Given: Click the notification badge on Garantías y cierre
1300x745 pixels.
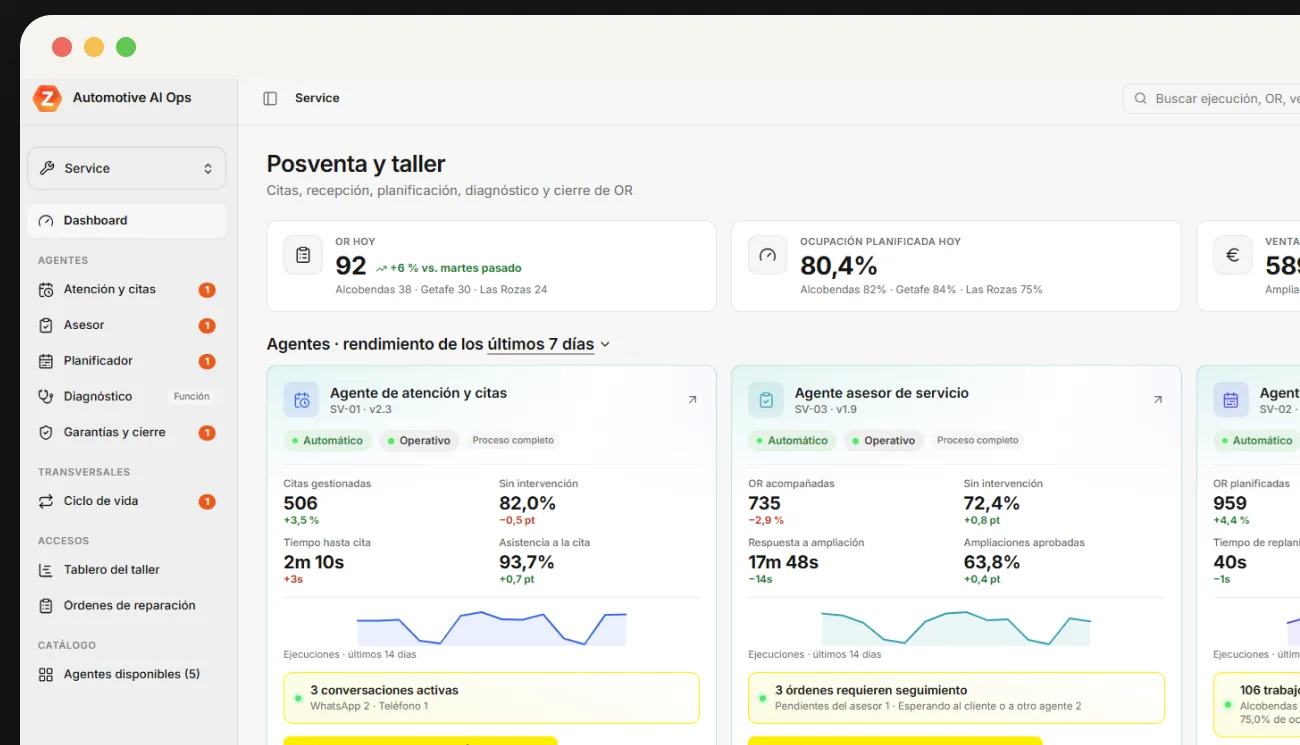Looking at the screenshot, I should pyautogui.click(x=207, y=433).
